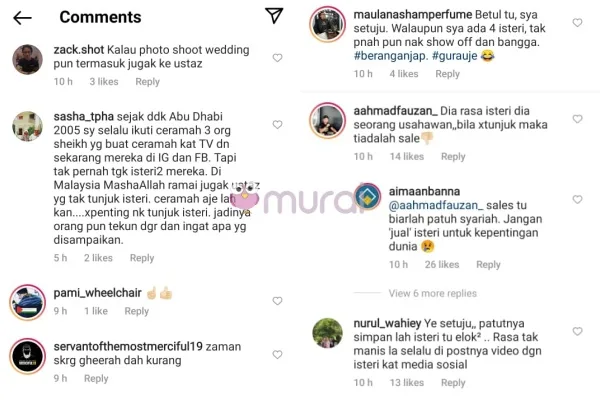
Task: Open the #gurauje hashtag
Action: pyautogui.click(x=455, y=56)
